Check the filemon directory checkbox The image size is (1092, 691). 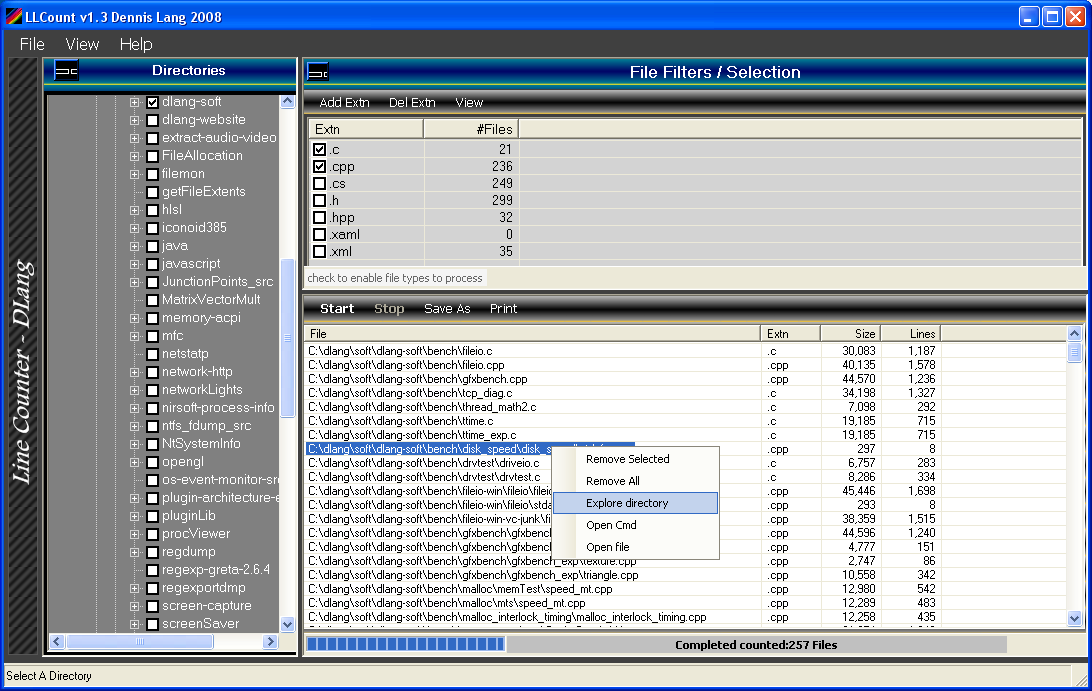click(153, 174)
